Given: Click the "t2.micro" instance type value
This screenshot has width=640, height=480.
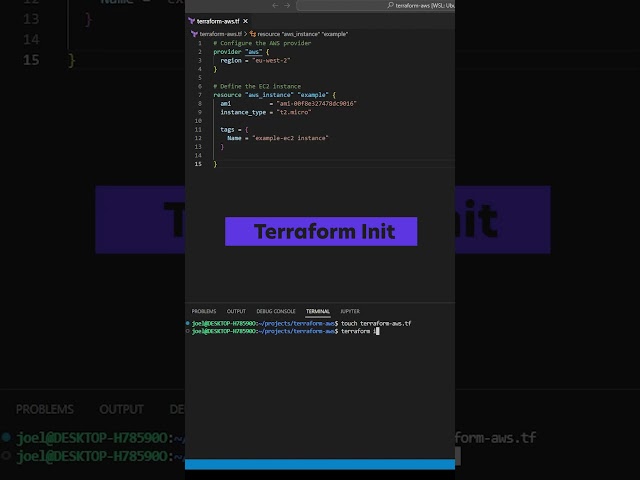Looking at the screenshot, I should click(x=294, y=112).
